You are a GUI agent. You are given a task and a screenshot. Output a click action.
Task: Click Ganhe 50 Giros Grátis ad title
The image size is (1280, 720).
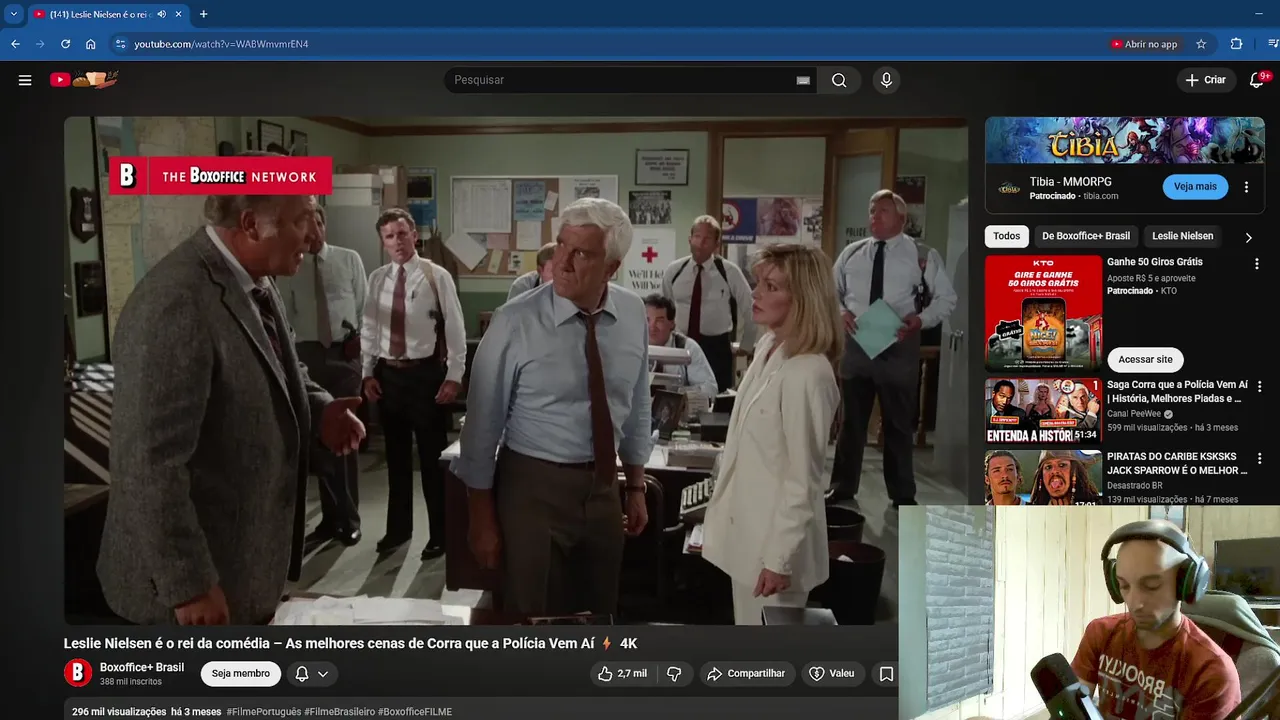pos(1155,262)
